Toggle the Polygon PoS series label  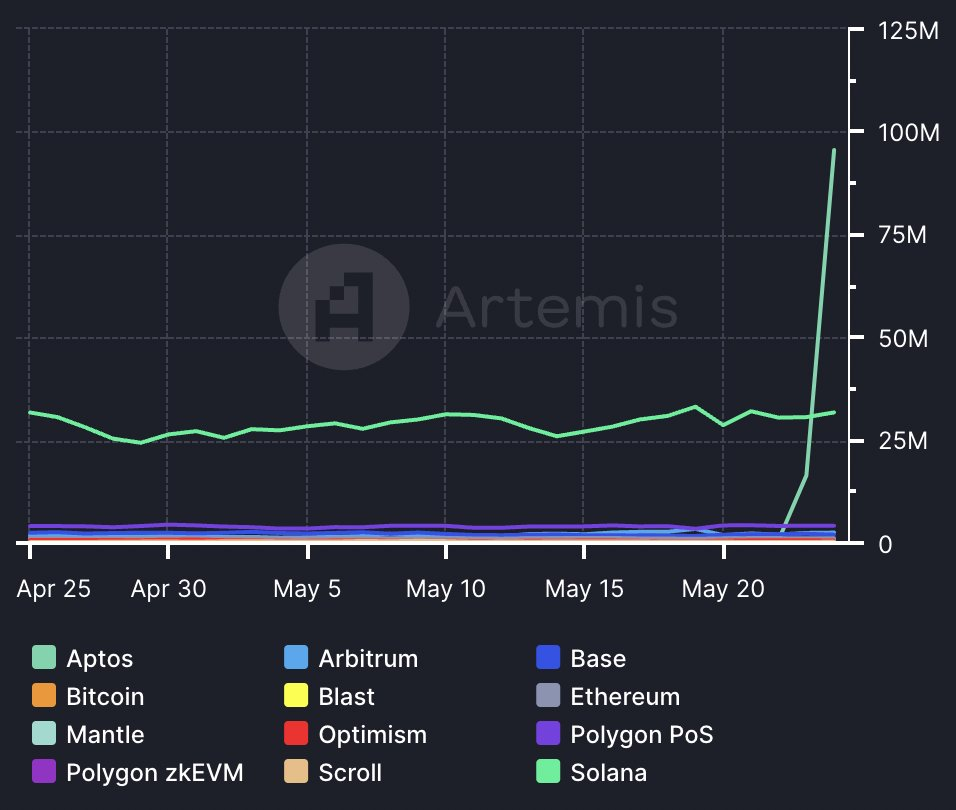pyautogui.click(x=641, y=735)
